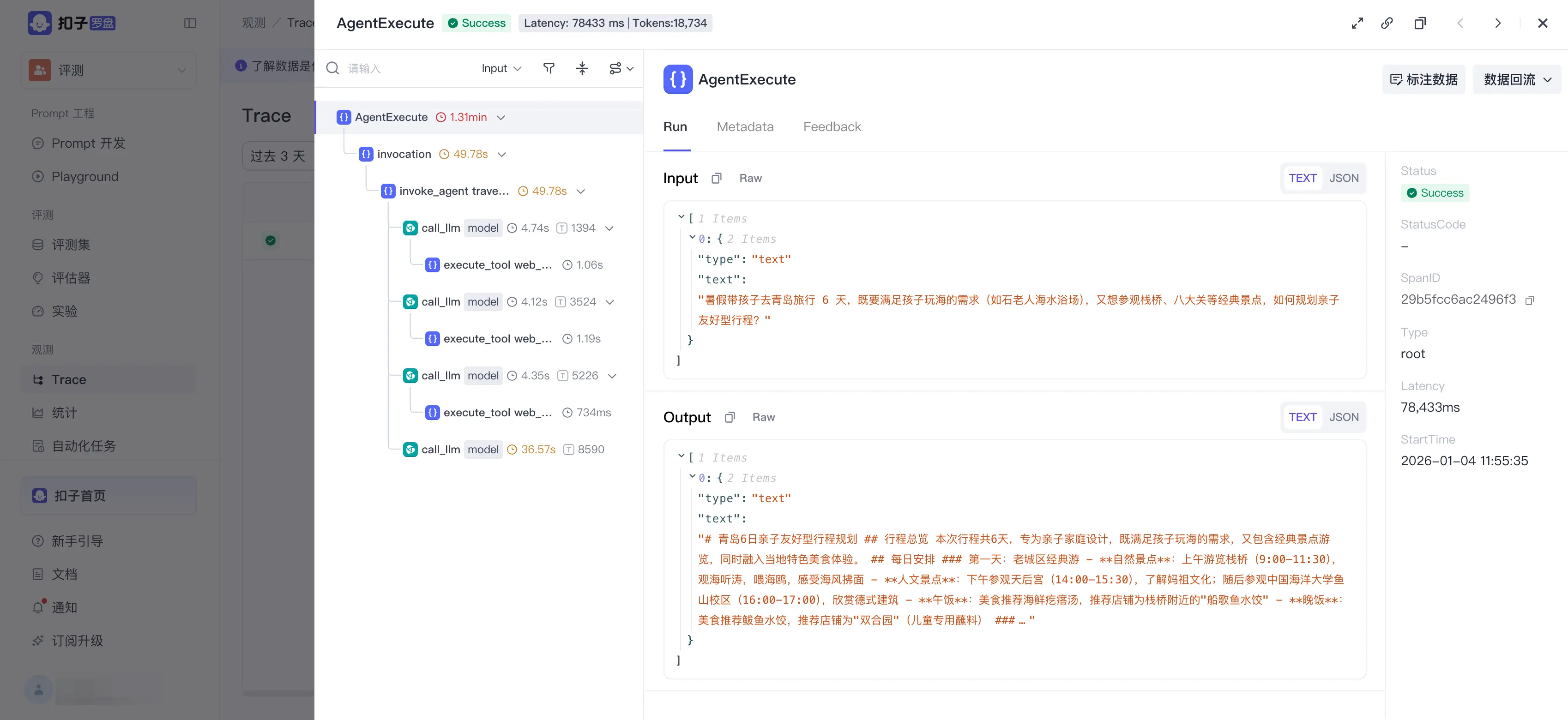Expand the trace panel to fullscreen
1568x720 pixels.
click(1357, 23)
